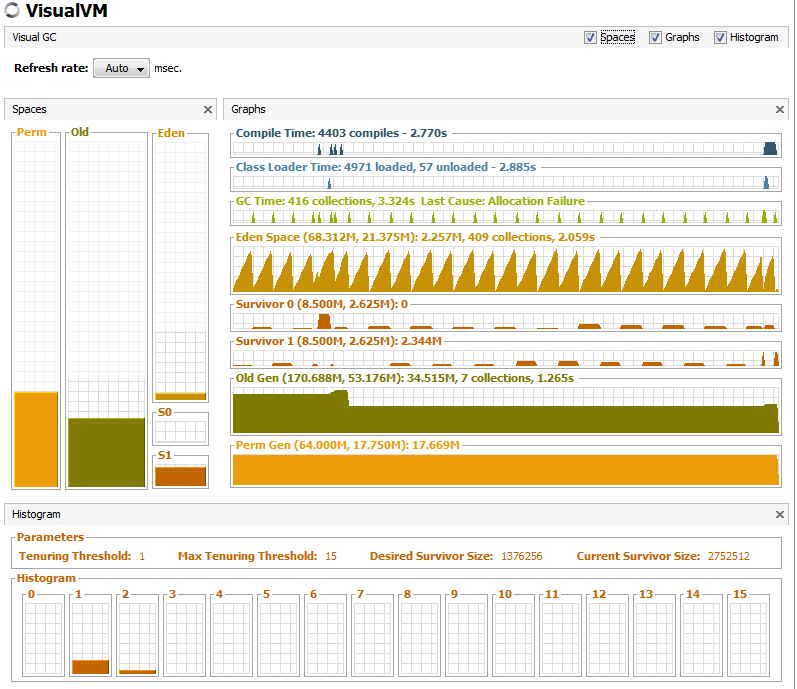Click the 'Perm Gen (64.000M, 17.750M)' label
Viewport: 797px width, 689px height.
322,446
